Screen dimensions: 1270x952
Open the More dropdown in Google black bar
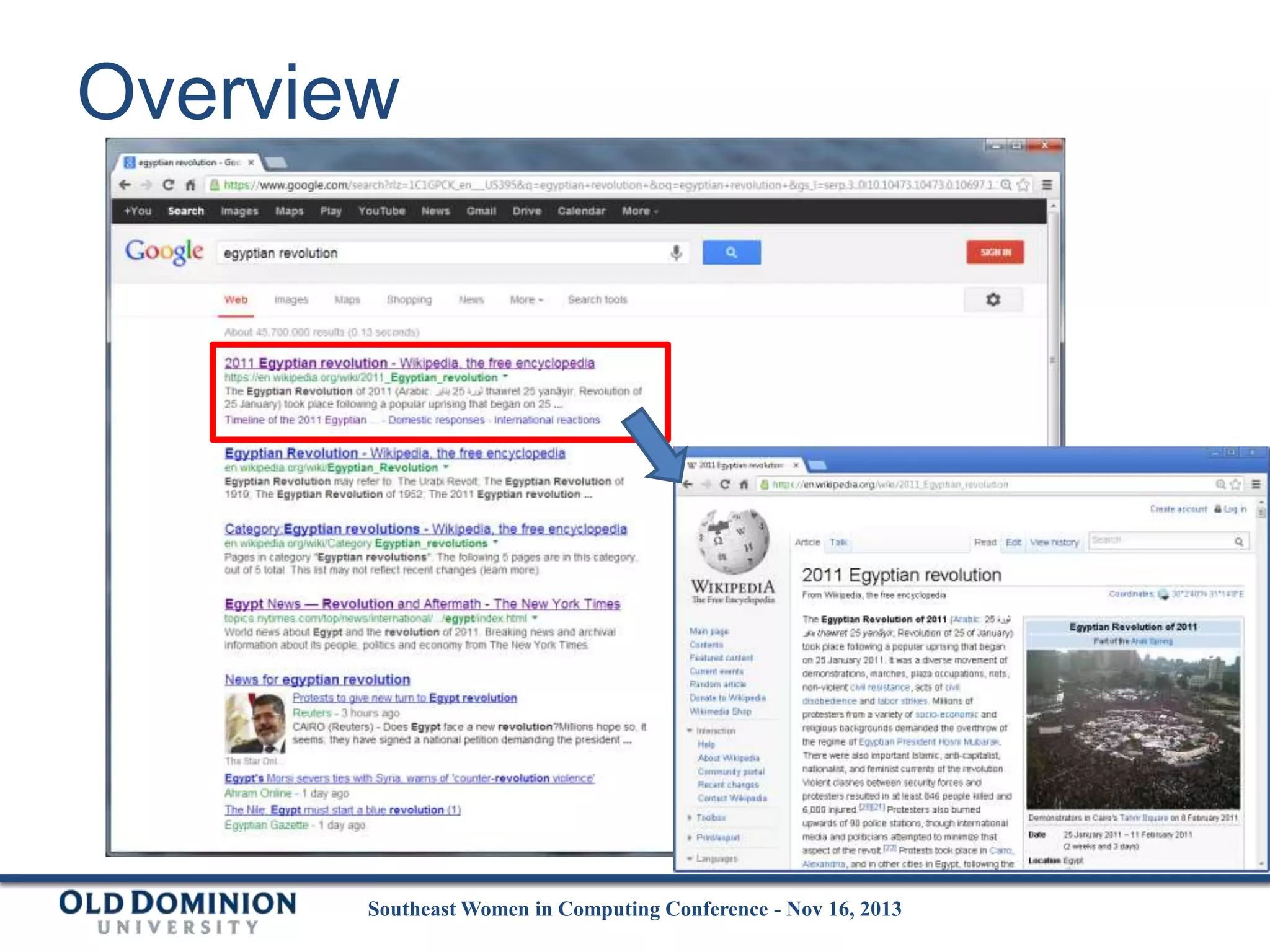click(639, 211)
